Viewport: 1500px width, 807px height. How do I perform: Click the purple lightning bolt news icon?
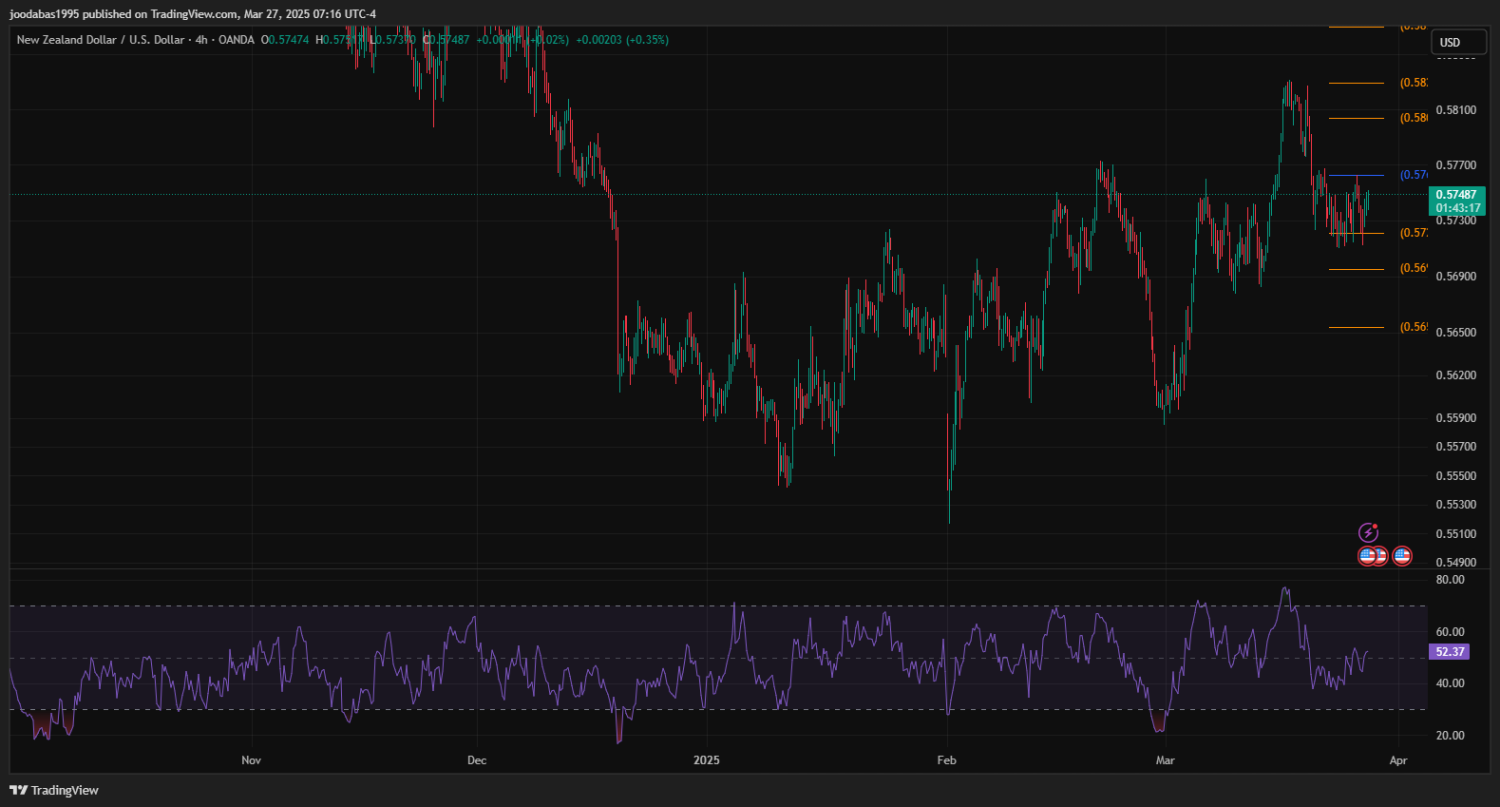(1368, 533)
